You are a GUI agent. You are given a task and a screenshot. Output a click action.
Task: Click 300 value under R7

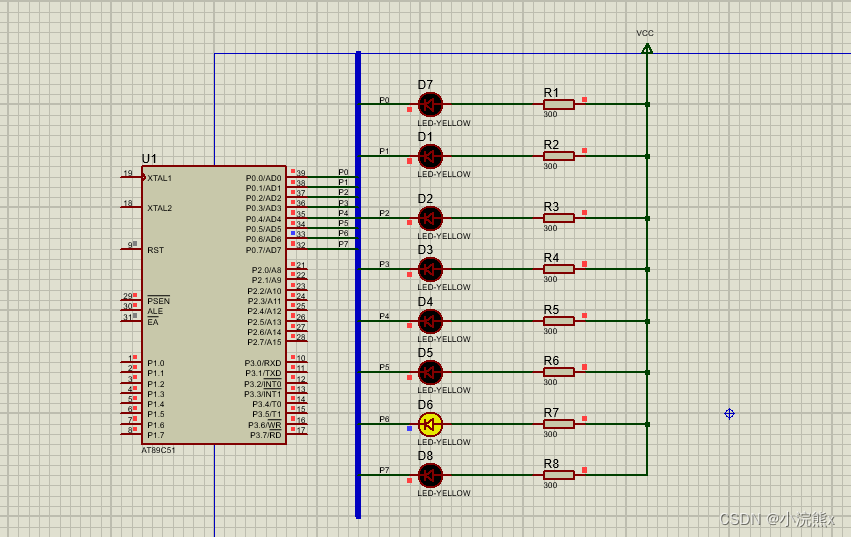tap(550, 434)
